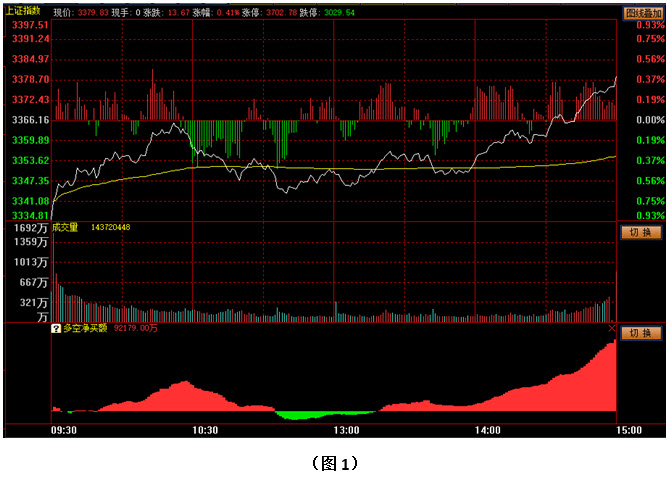Screen dimensions: 668x480
Task: Select the 上证指数 title label
Action: 26,12
